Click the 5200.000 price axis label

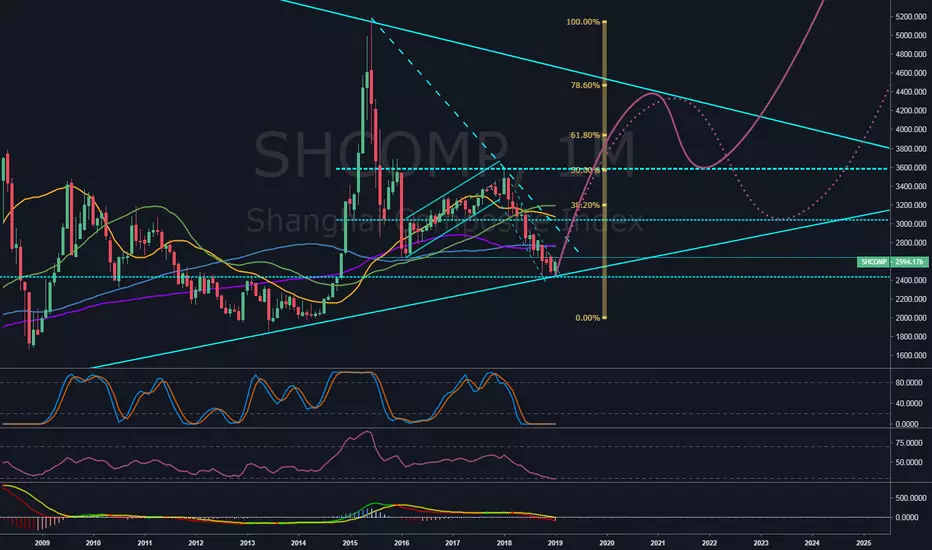tap(911, 17)
